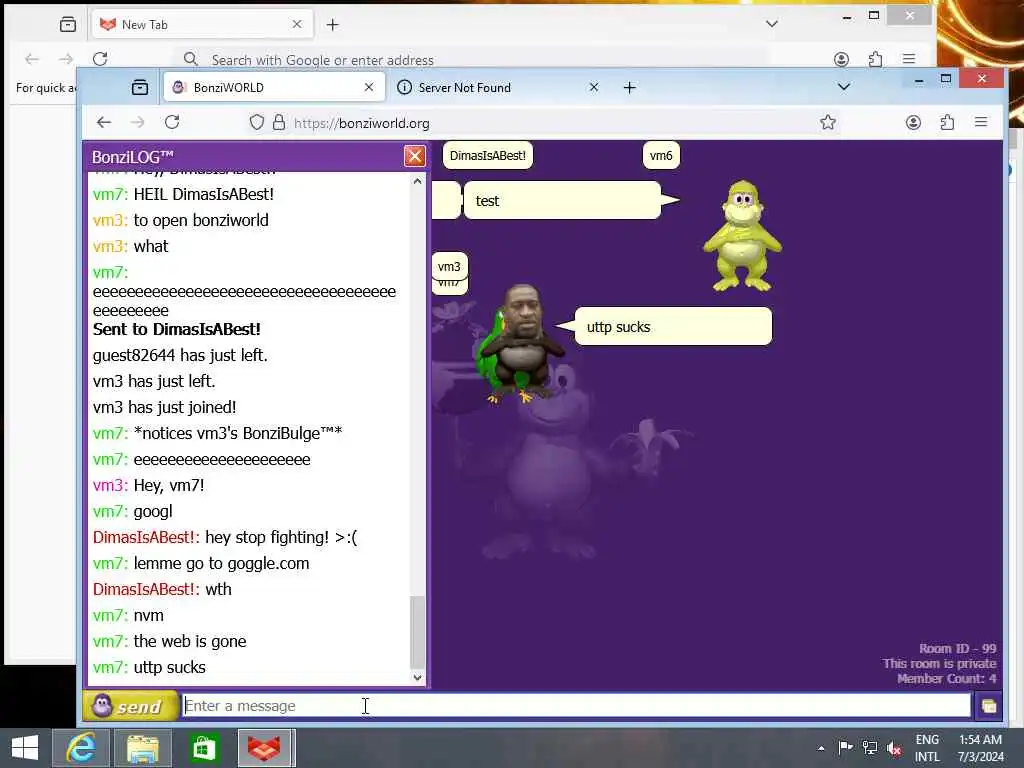Click background window search address bar

[470, 59]
